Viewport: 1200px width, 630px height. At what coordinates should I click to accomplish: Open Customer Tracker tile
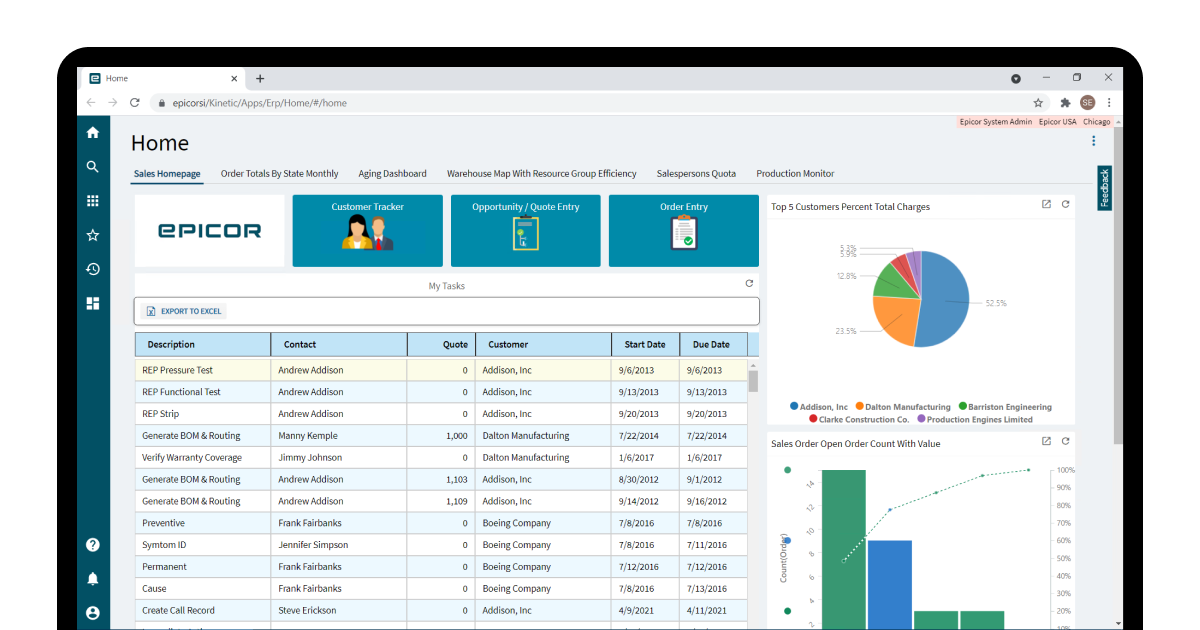367,231
